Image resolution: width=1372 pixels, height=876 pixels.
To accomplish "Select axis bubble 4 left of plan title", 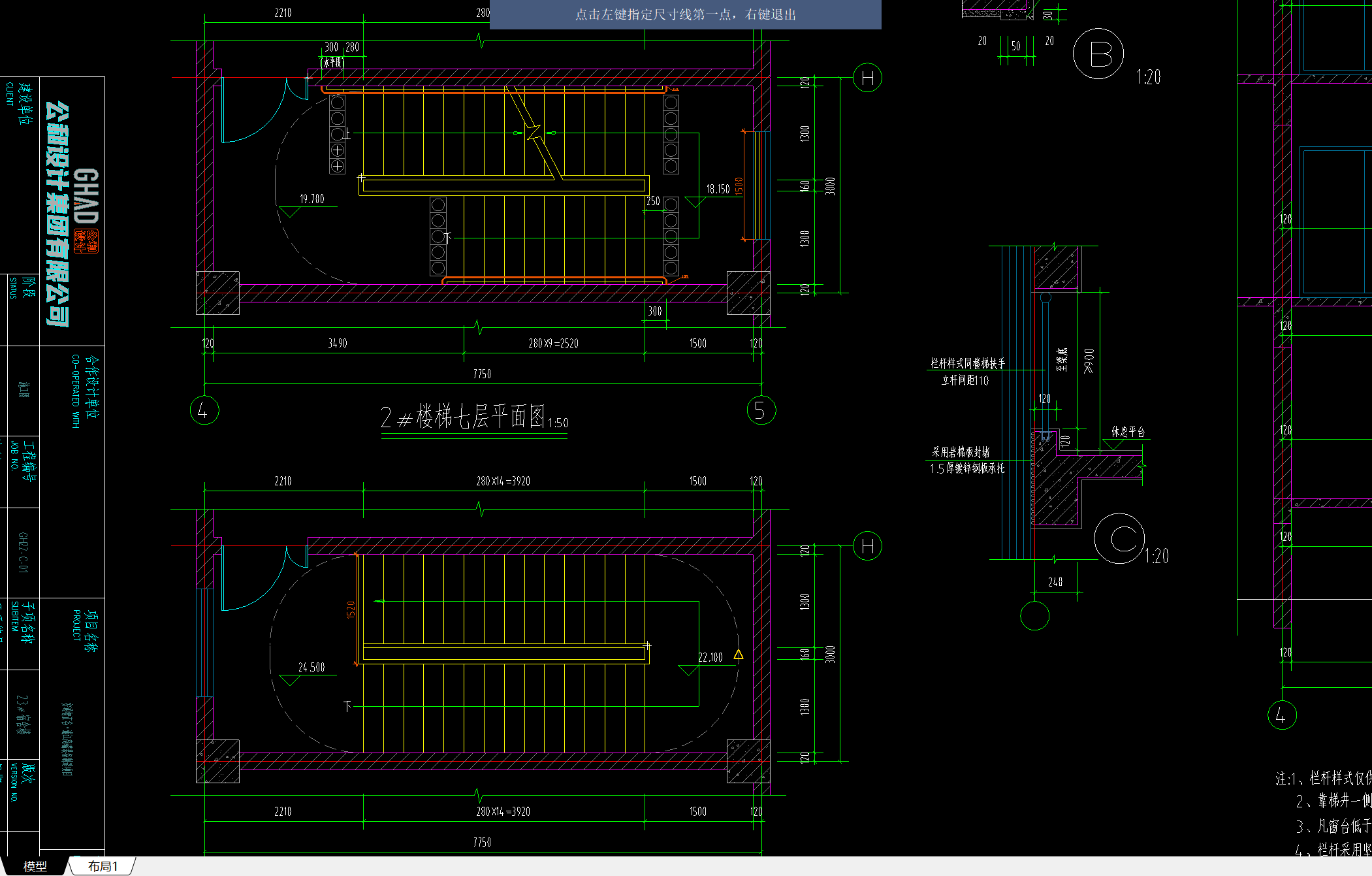I will coord(204,410).
